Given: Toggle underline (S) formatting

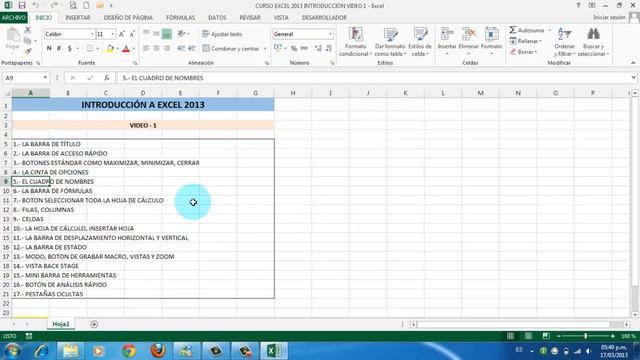Looking at the screenshot, I should click(70, 49).
